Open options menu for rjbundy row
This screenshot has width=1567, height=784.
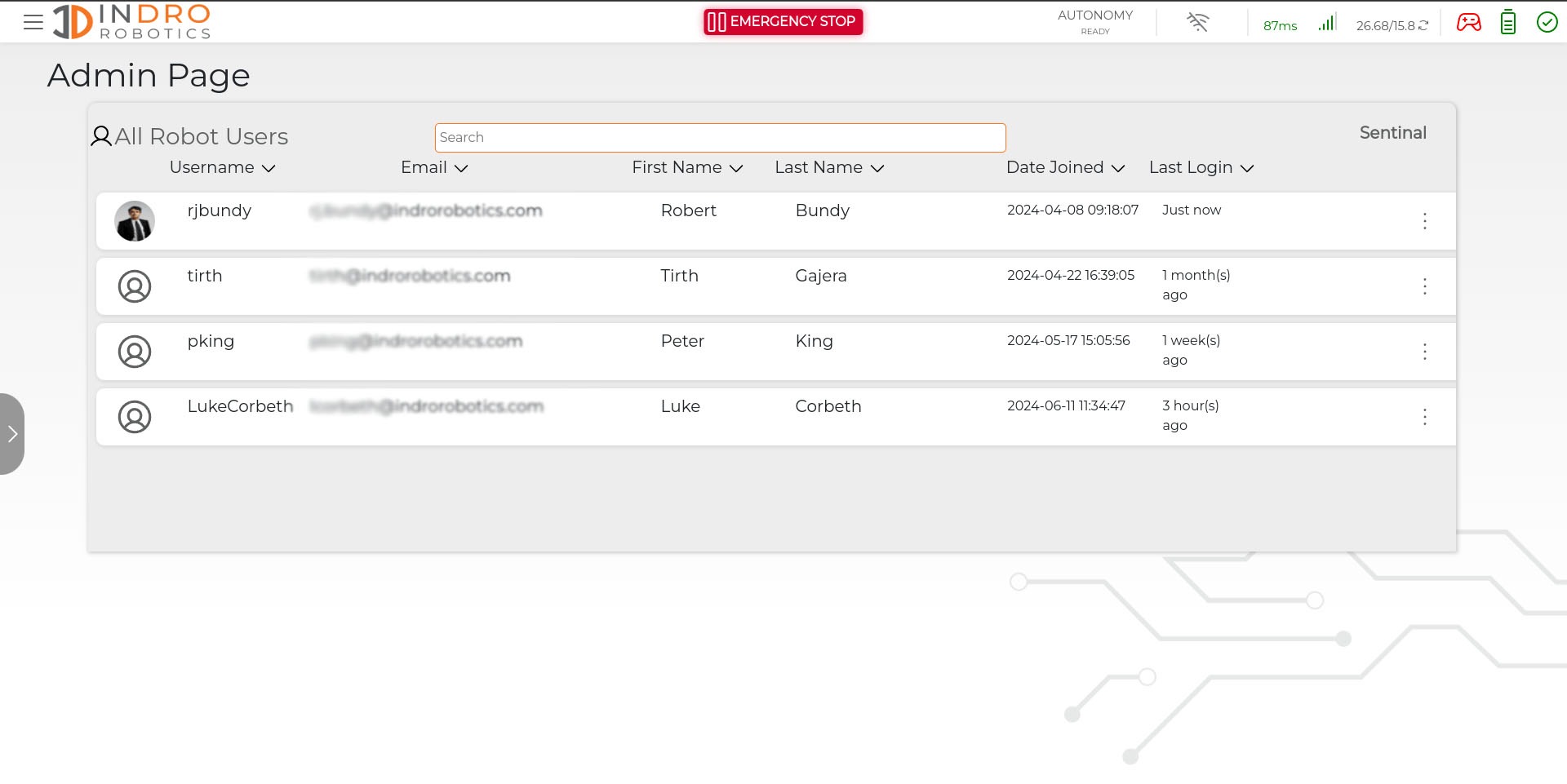[x=1424, y=221]
